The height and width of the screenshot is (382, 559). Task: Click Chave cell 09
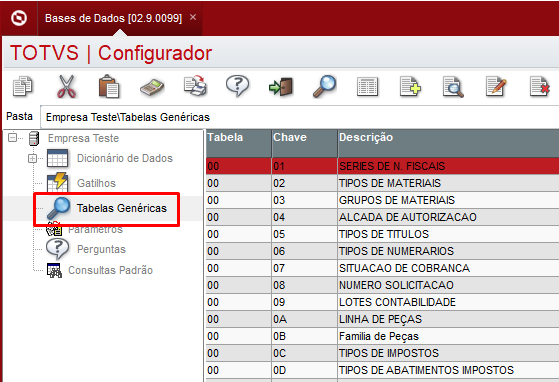coord(304,302)
